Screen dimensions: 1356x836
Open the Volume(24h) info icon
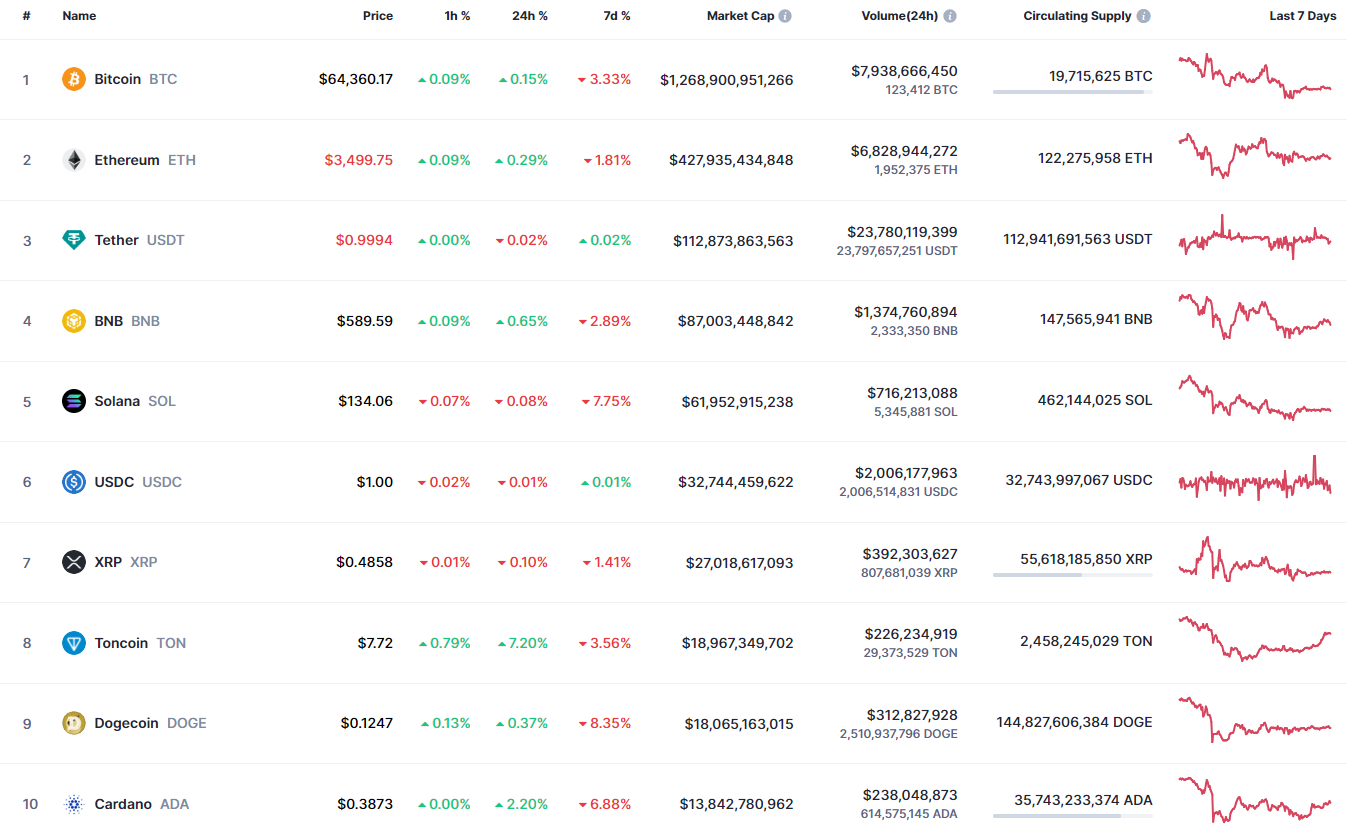point(949,16)
